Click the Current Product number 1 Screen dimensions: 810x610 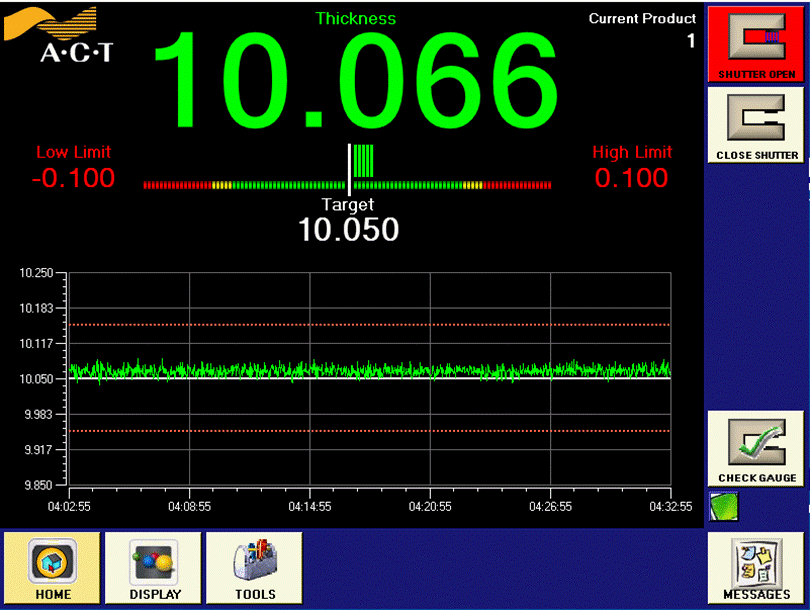[691, 41]
